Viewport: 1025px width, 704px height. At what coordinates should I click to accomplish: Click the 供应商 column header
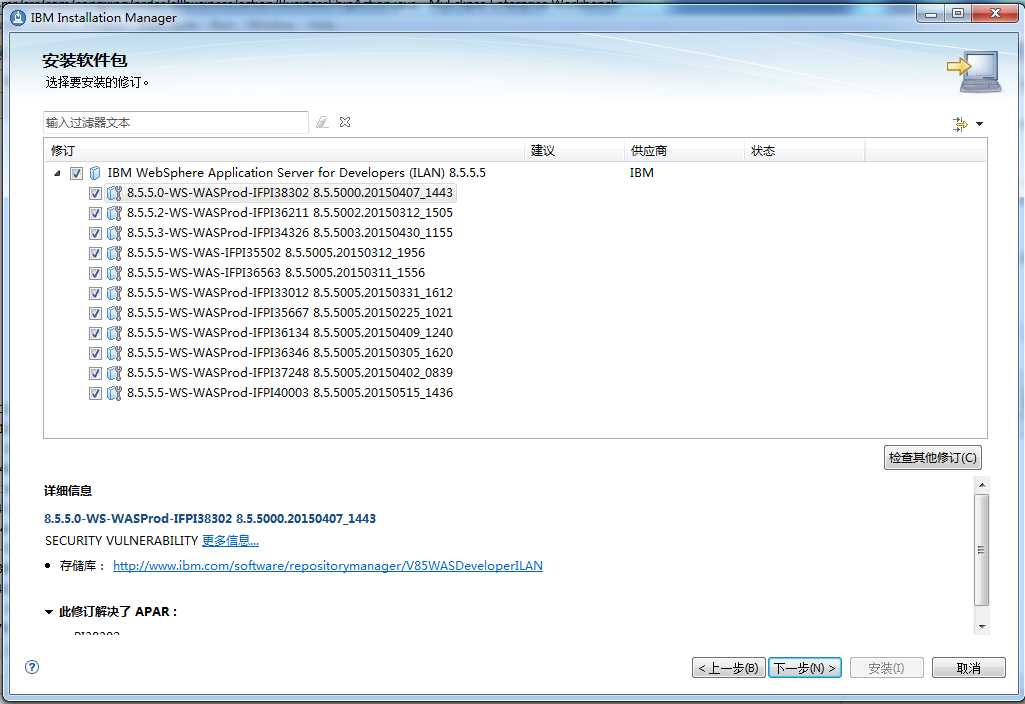(684, 150)
